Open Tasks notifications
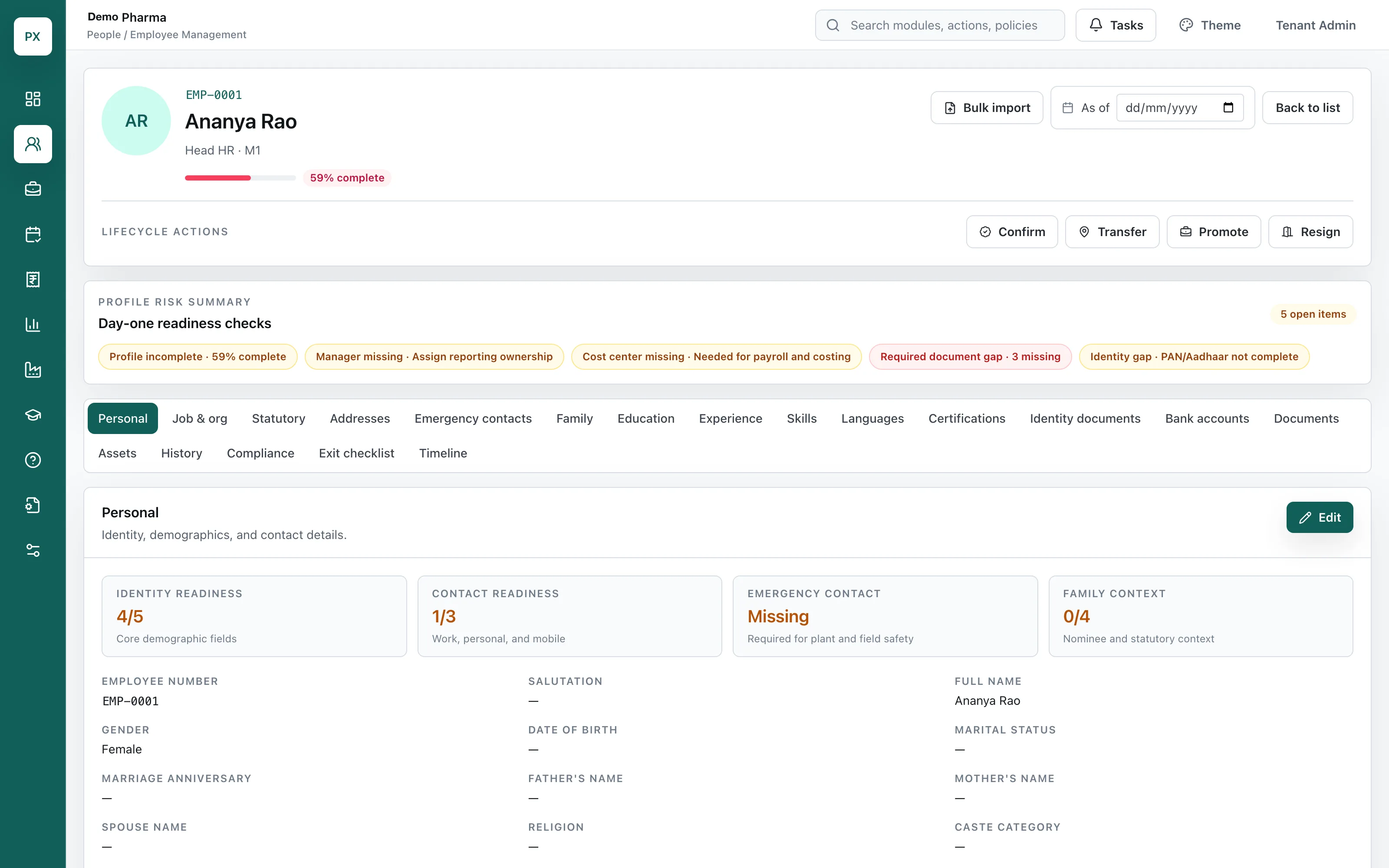1389x868 pixels. tap(1115, 25)
